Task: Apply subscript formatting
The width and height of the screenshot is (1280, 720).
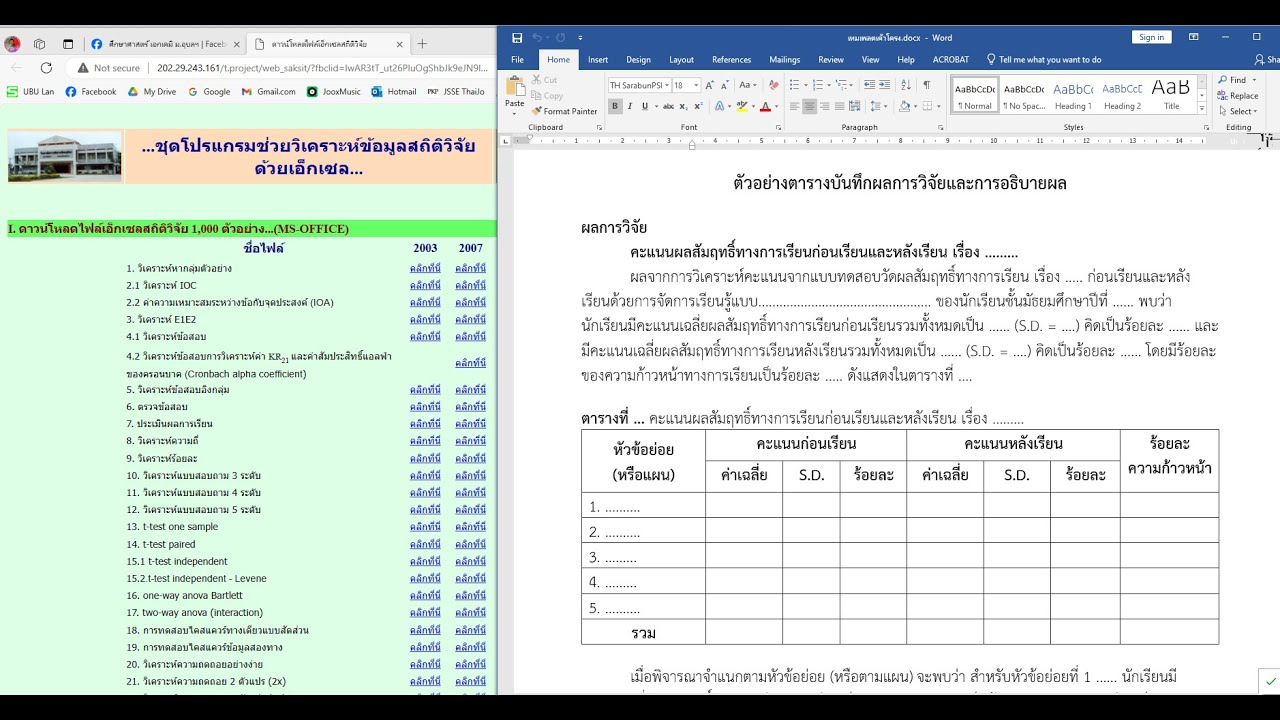Action: [683, 106]
